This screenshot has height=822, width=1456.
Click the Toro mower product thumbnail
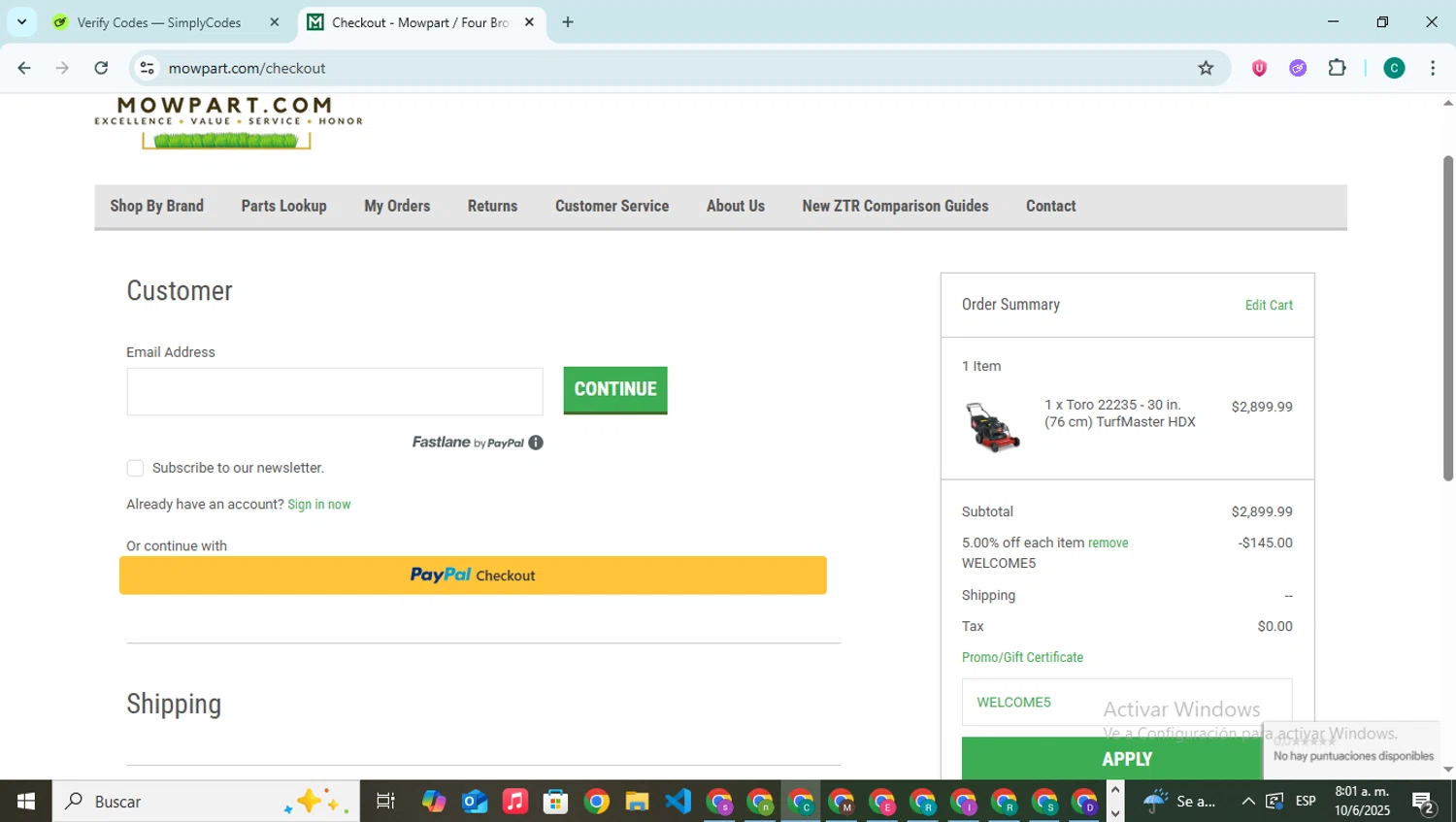tap(992, 427)
